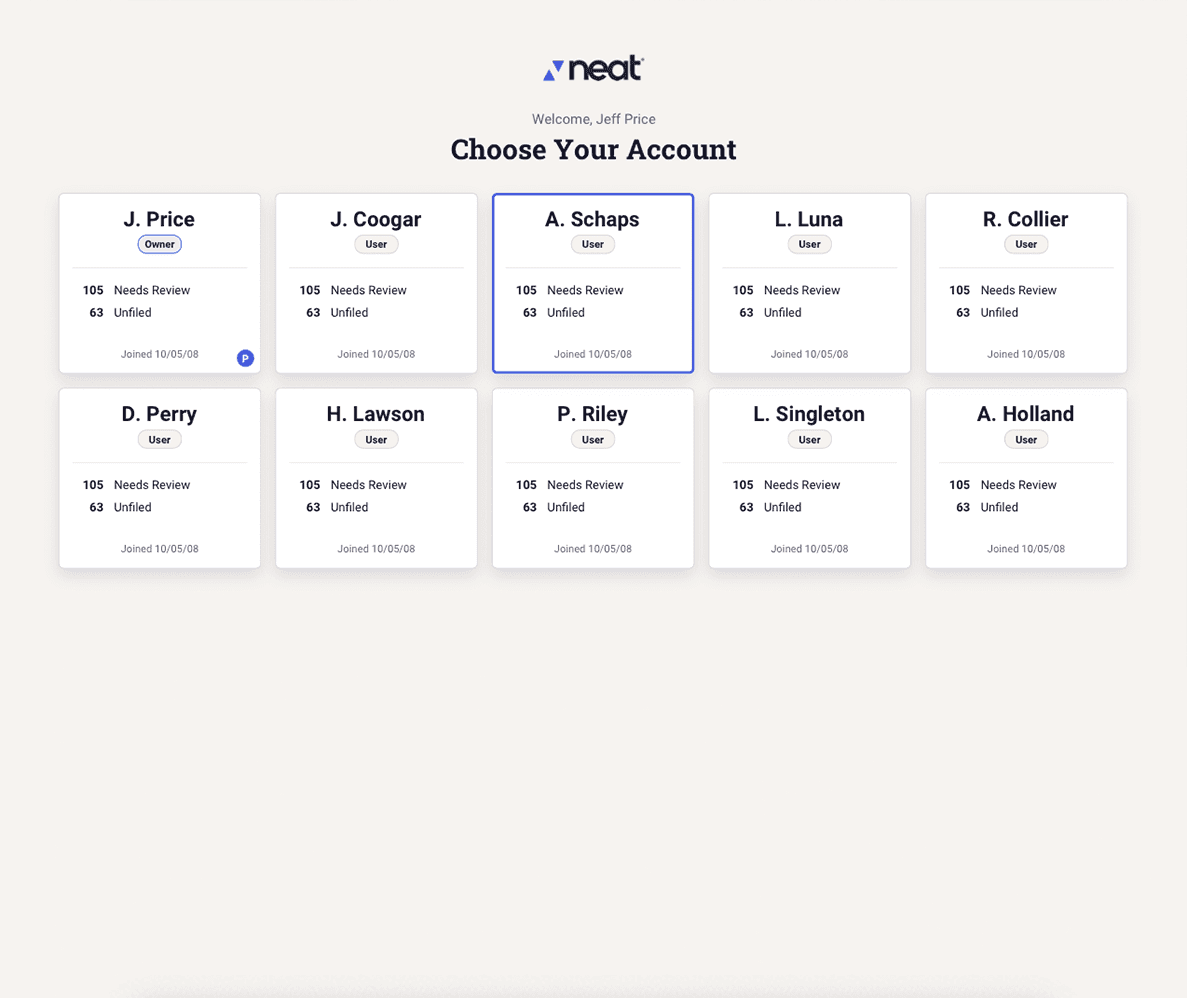Click Needs Review in P. Riley card
This screenshot has width=1187, height=998.
585,485
